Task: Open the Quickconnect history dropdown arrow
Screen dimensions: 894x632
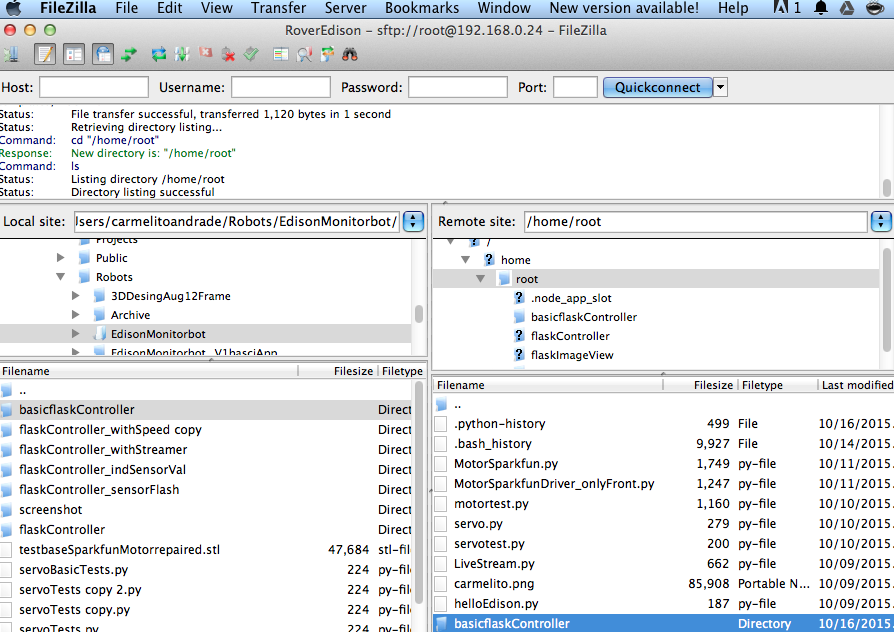Action: pos(721,87)
